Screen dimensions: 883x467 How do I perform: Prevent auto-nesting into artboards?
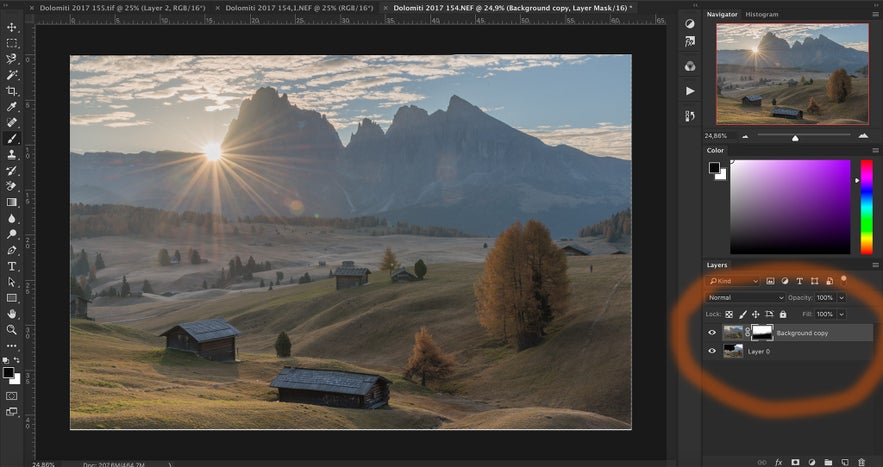769,314
